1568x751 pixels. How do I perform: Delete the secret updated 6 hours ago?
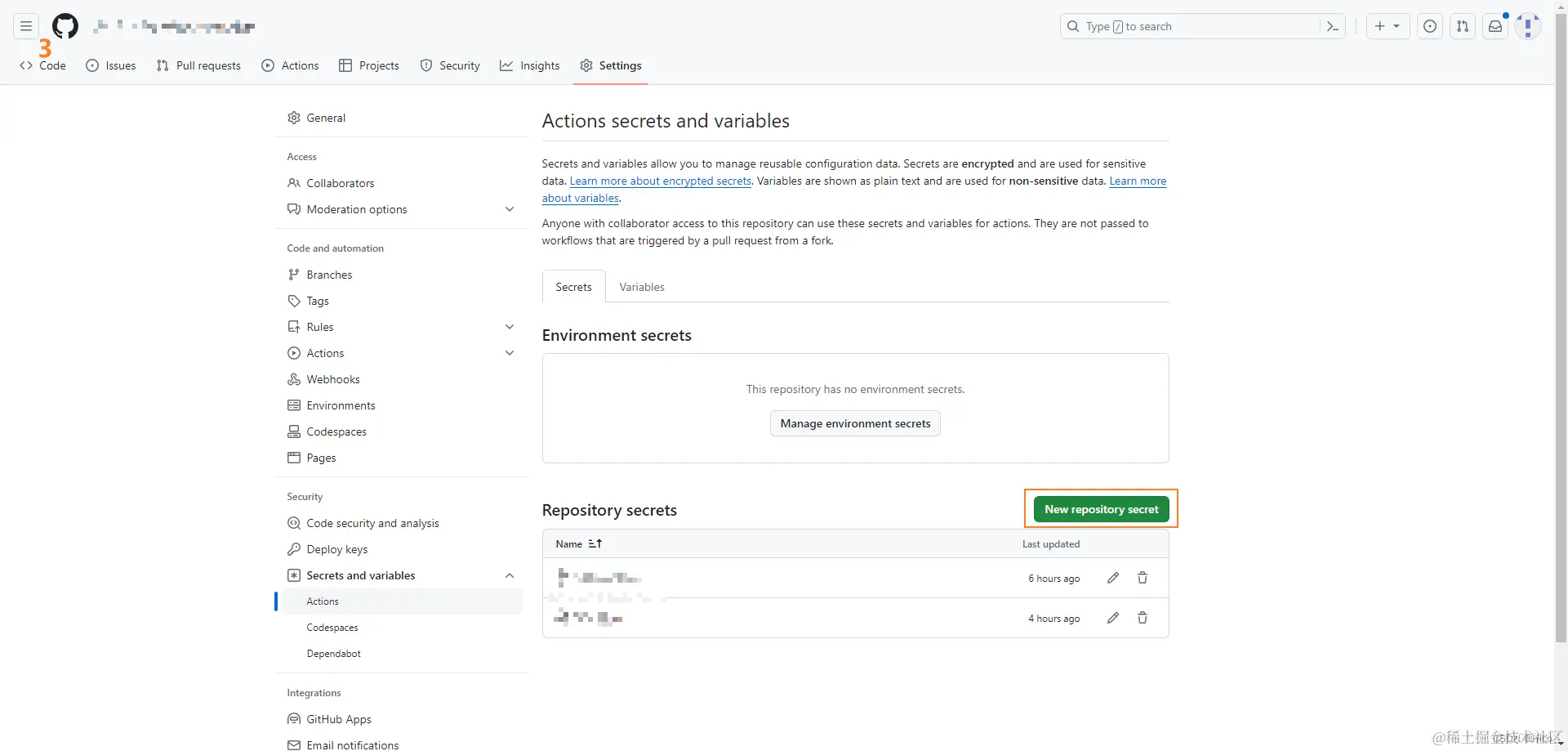[x=1143, y=578]
